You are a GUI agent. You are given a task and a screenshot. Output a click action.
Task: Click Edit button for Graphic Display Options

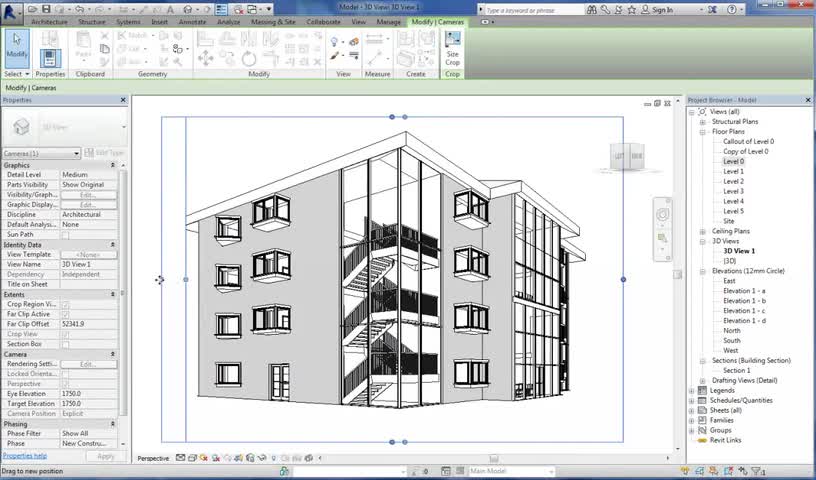point(88,205)
